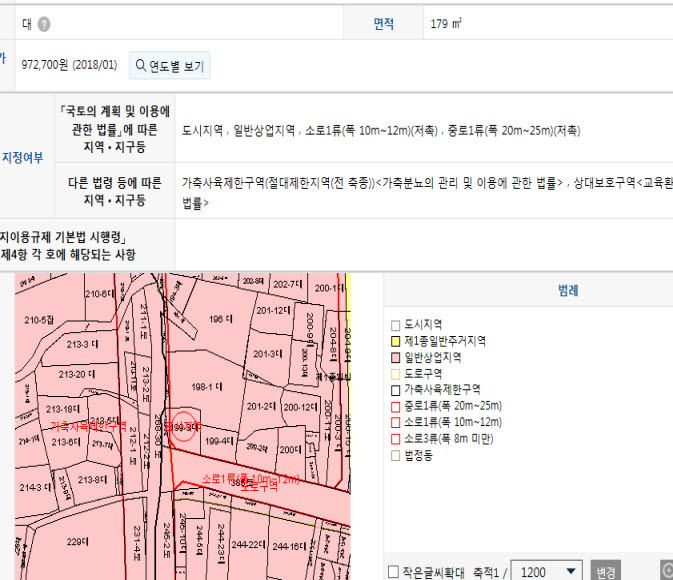
Task: Click the 가축사육제한구역 legend box
Action: point(396,389)
